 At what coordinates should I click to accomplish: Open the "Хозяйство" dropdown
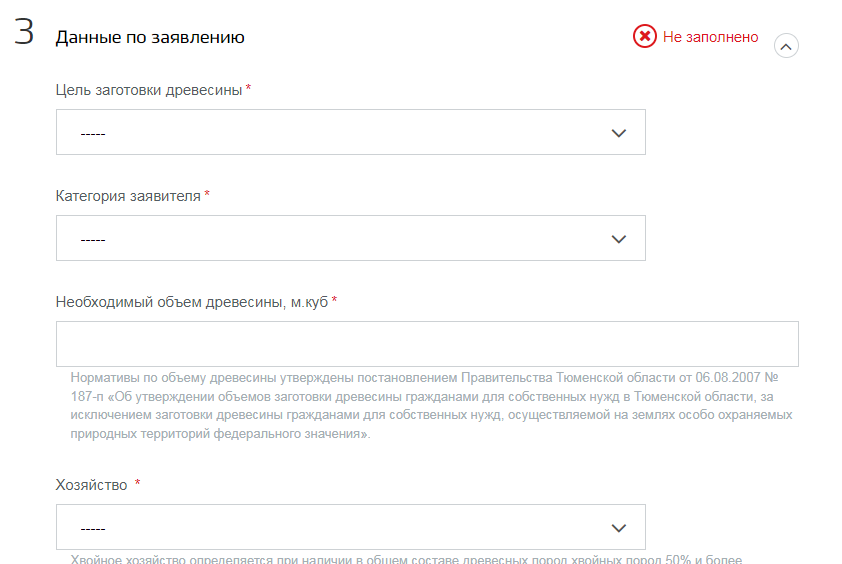pyautogui.click(x=350, y=527)
